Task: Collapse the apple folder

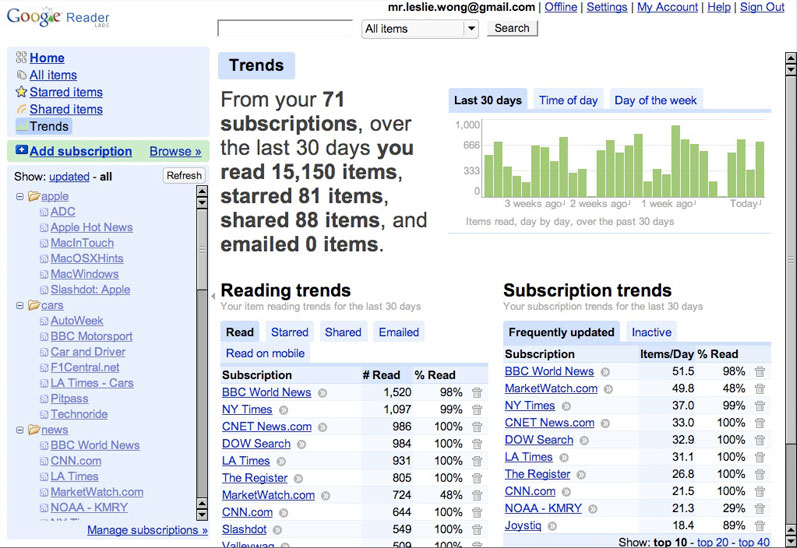Action: (20, 196)
